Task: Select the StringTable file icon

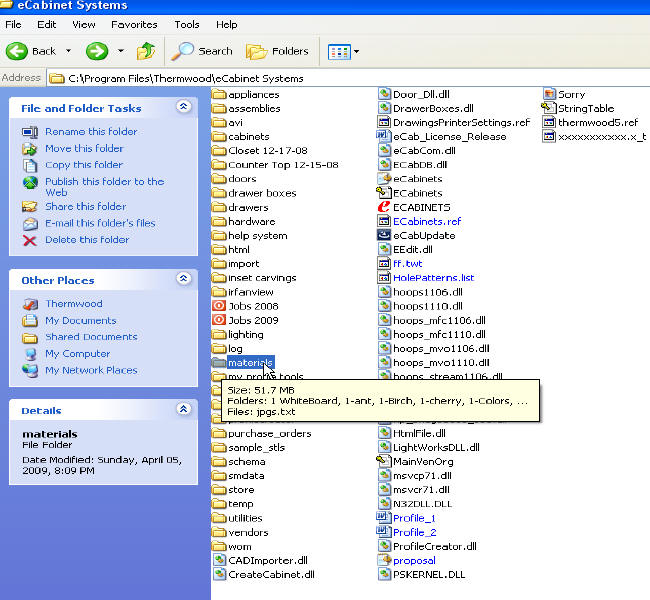Action: pyautogui.click(x=549, y=108)
